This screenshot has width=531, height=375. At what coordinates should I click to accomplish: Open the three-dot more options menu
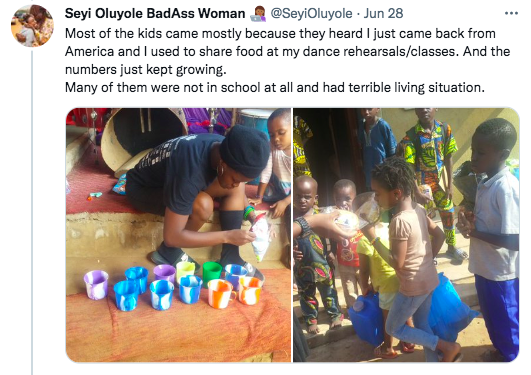click(x=511, y=14)
